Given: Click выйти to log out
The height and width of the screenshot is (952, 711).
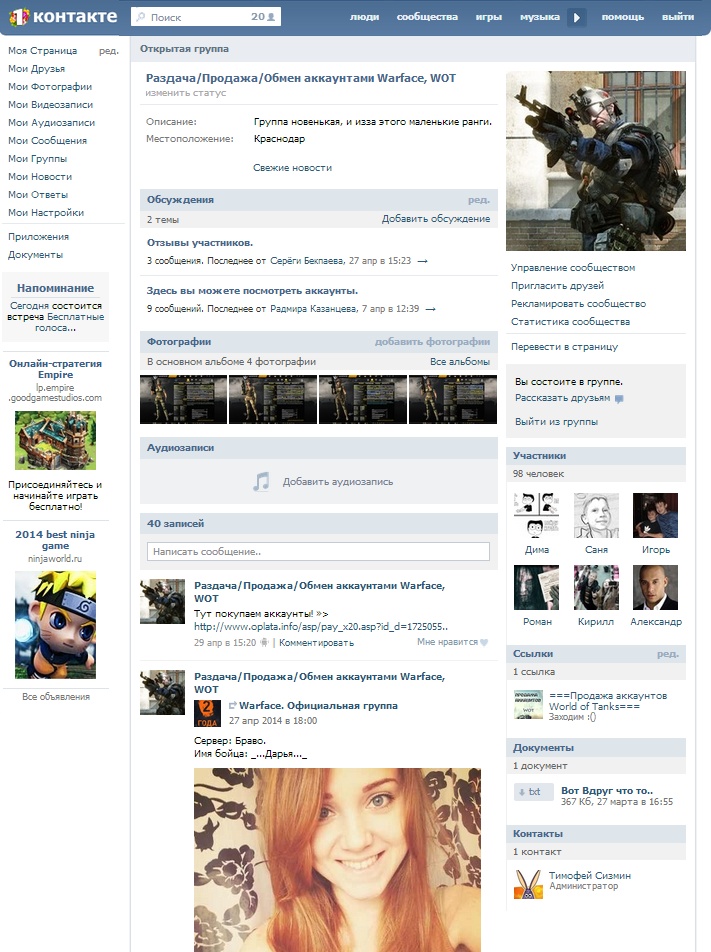Looking at the screenshot, I should pos(678,17).
